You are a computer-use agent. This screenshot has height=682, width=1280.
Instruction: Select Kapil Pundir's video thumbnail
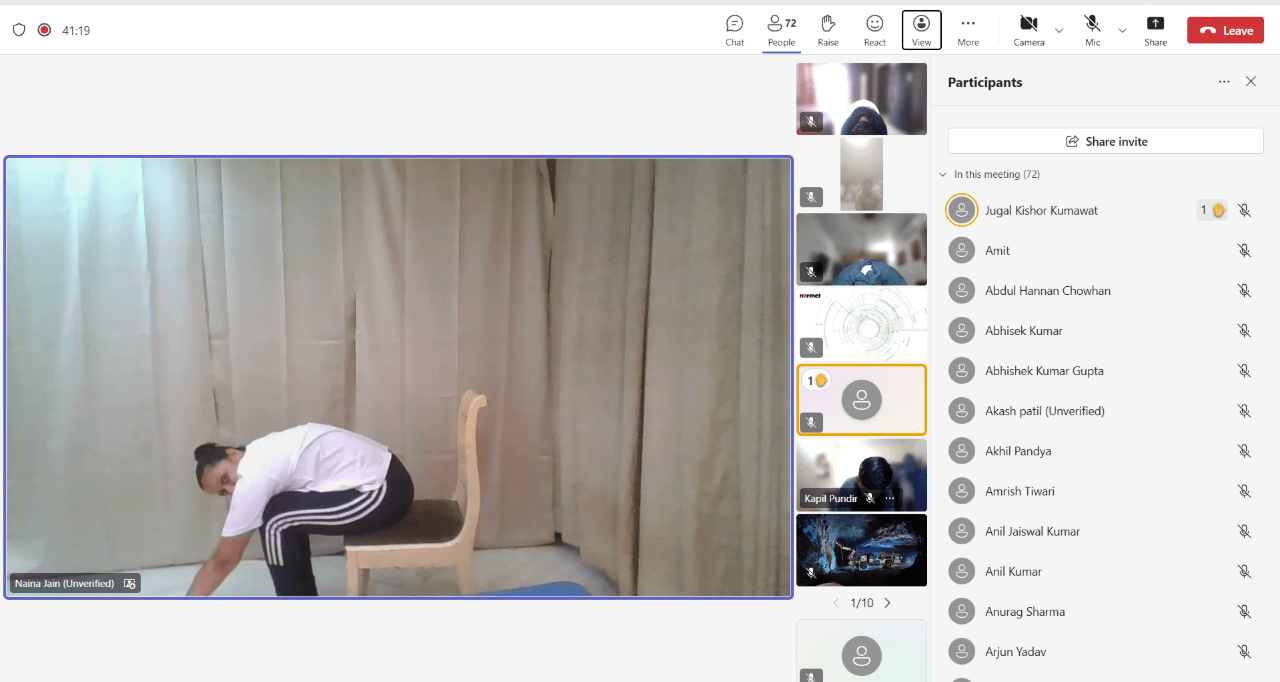tap(861, 475)
